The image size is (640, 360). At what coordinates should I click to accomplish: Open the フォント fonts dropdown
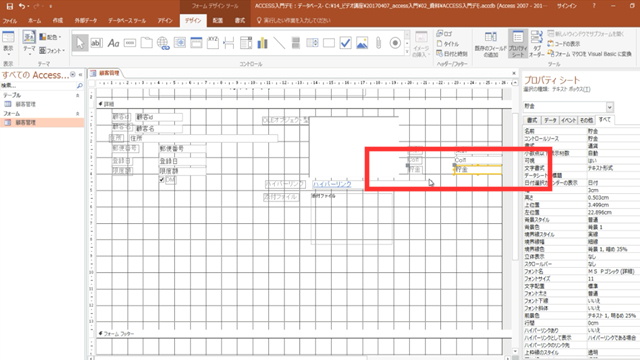point(52,51)
